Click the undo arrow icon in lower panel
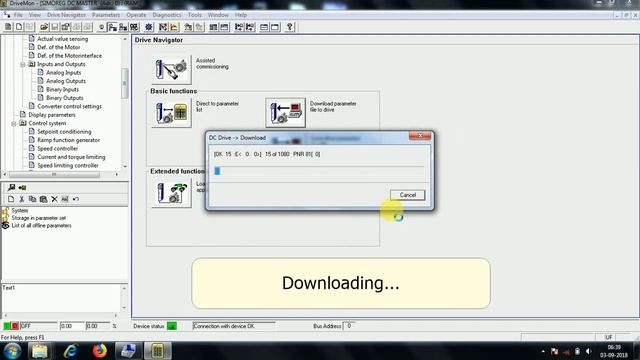This screenshot has height=360, width=640. coord(76,199)
